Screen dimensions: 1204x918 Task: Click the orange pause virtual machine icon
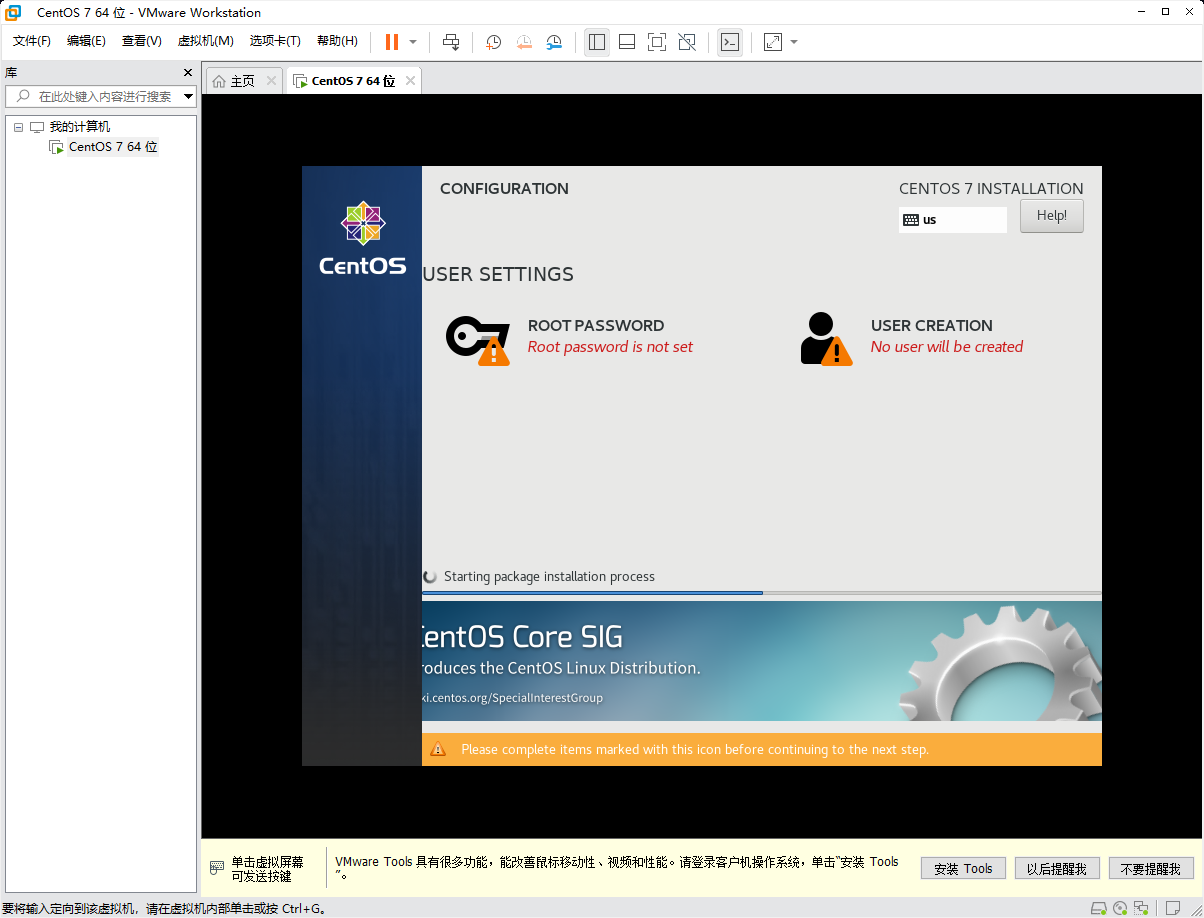point(392,42)
